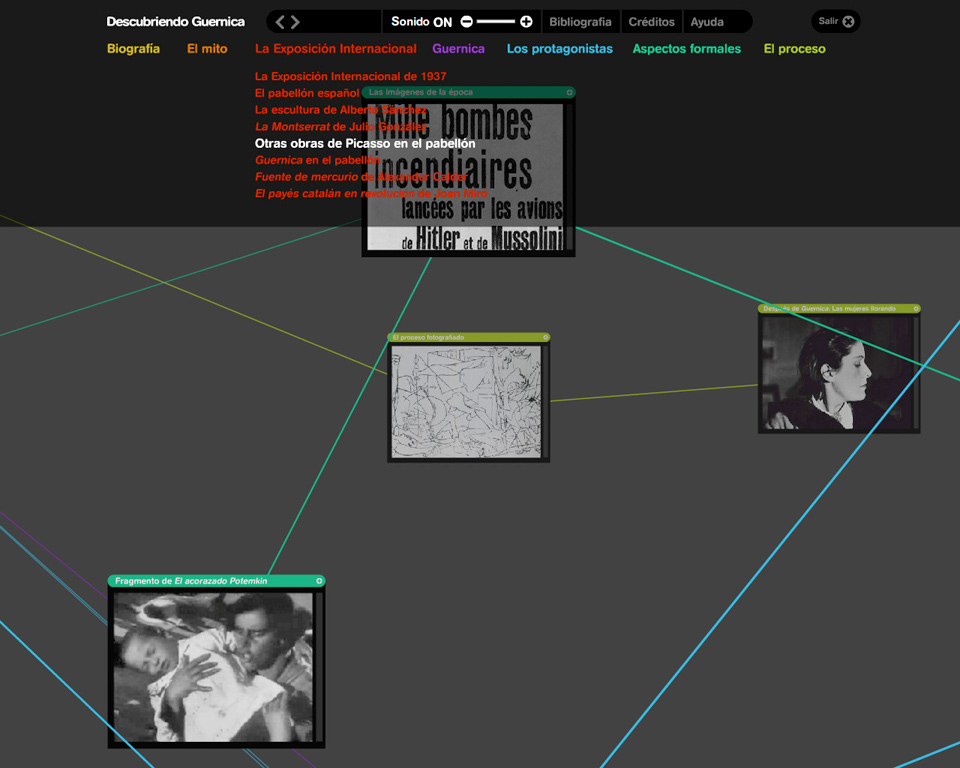The height and width of the screenshot is (768, 960).
Task: Open Créditos
Action: pyautogui.click(x=651, y=22)
